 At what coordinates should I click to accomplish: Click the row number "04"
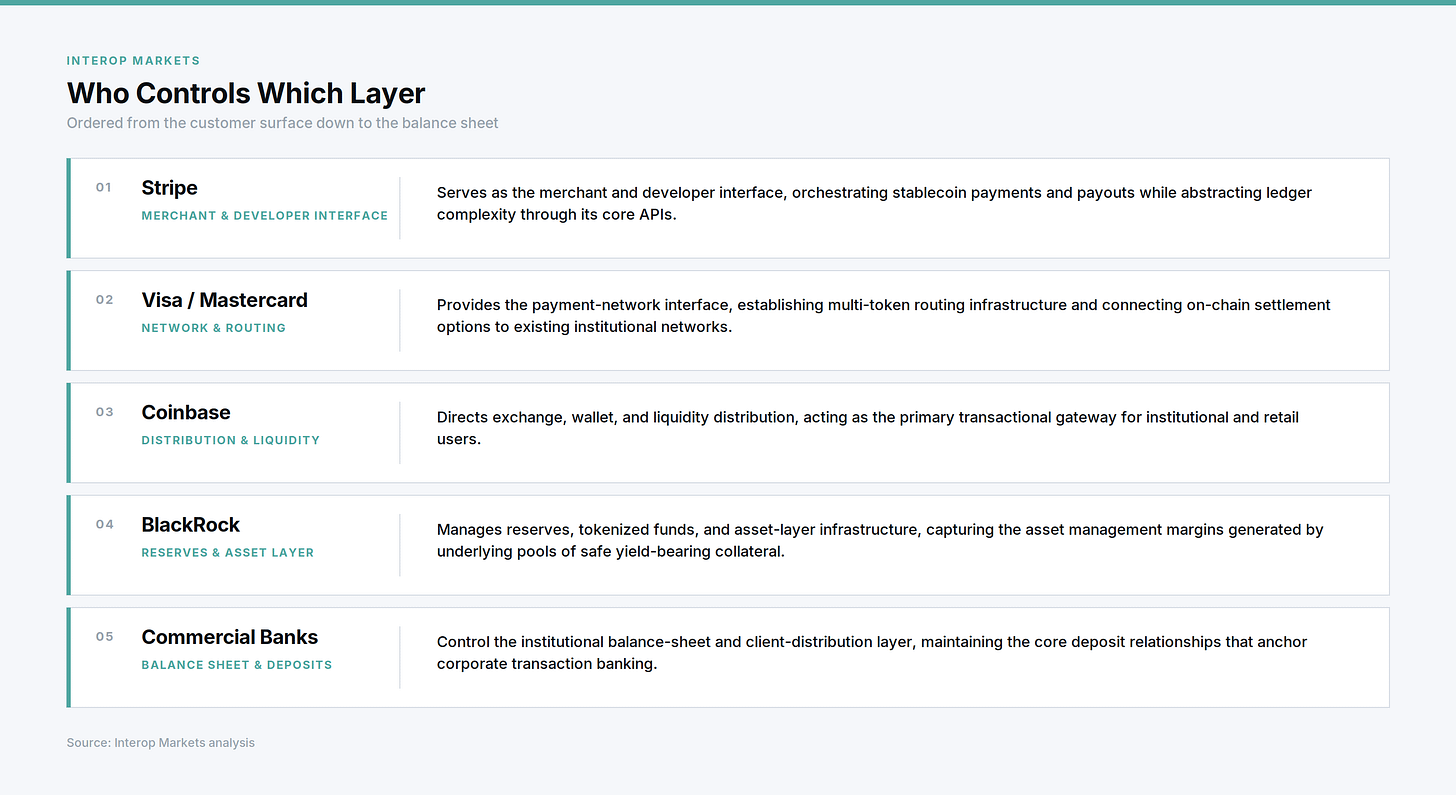coord(105,523)
